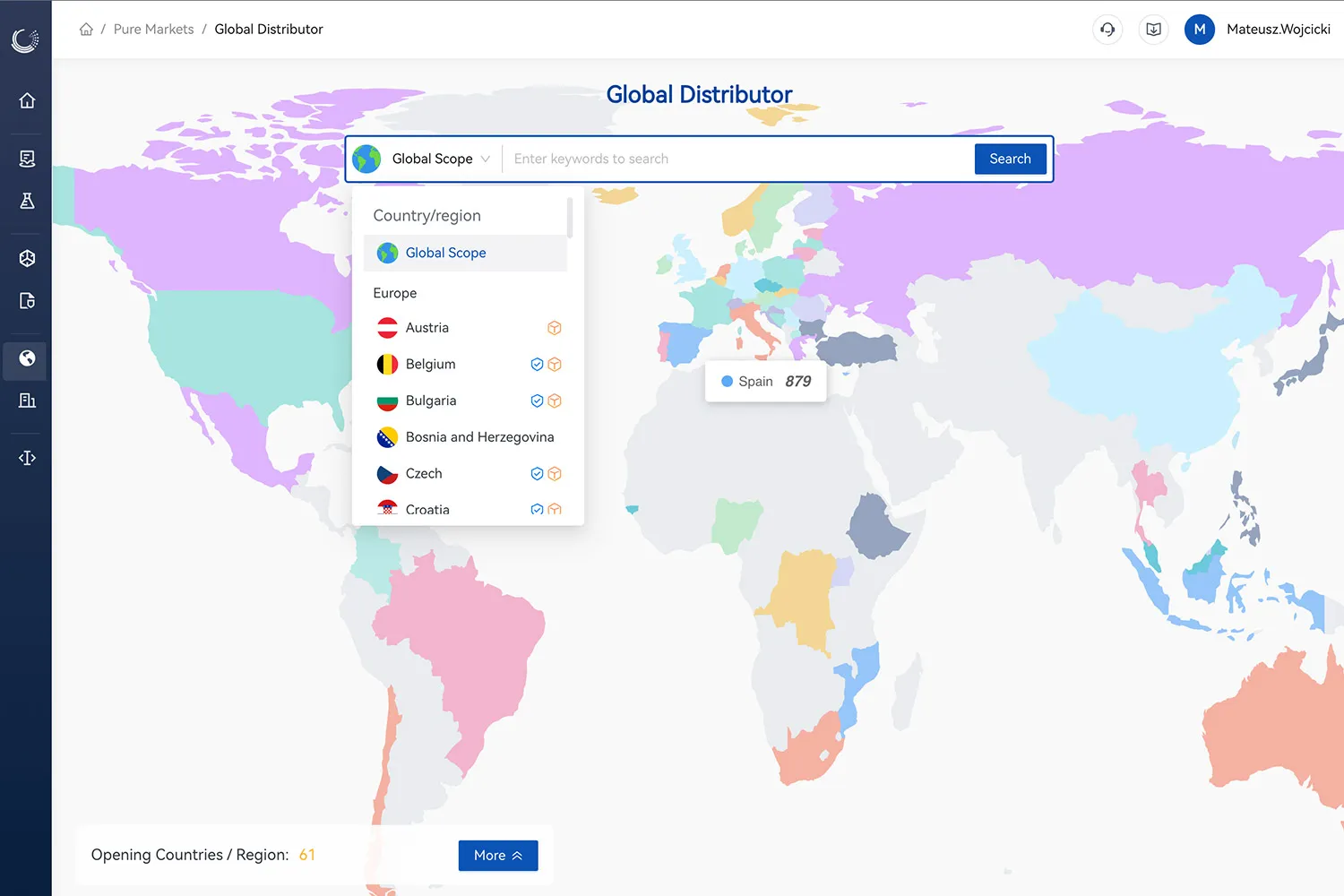Click the blue shield badge beside Belgium
The width and height of the screenshot is (1344, 896).
[537, 364]
